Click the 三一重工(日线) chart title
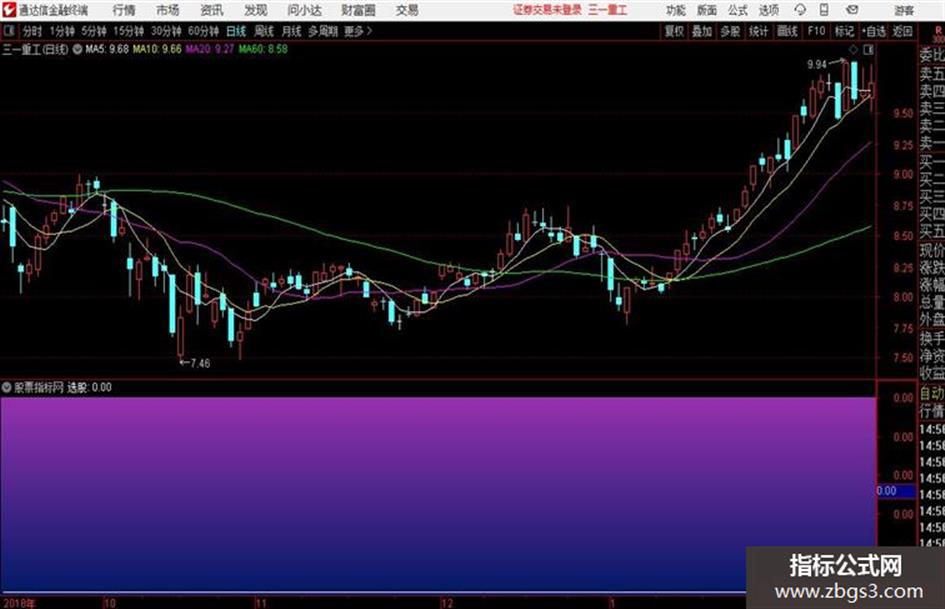This screenshot has width=945, height=609. pyautogui.click(x=35, y=49)
